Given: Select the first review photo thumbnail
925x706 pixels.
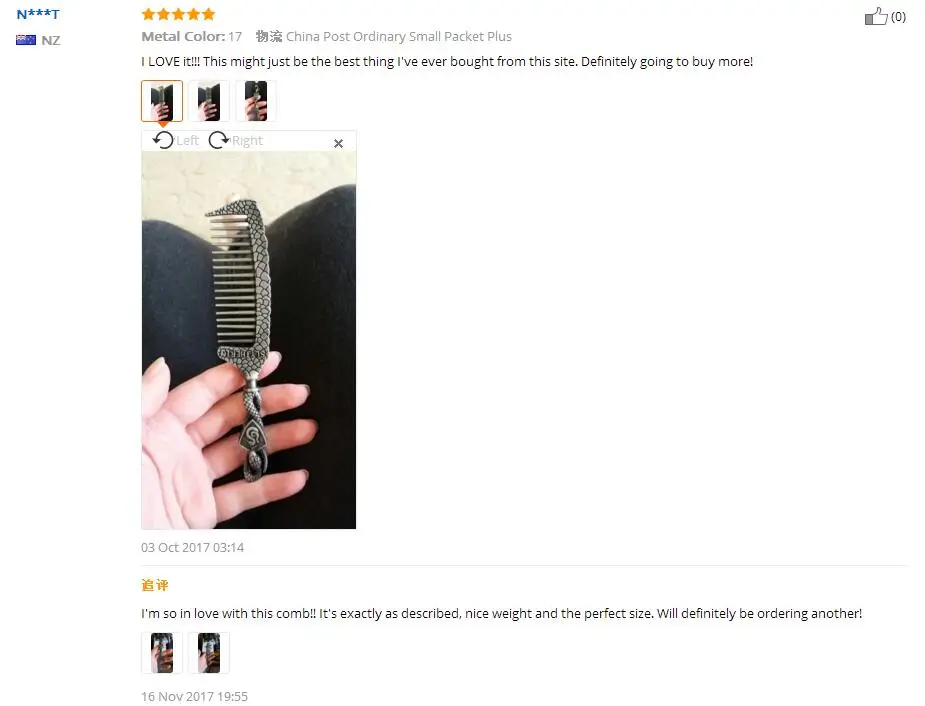Looking at the screenshot, I should point(162,101).
